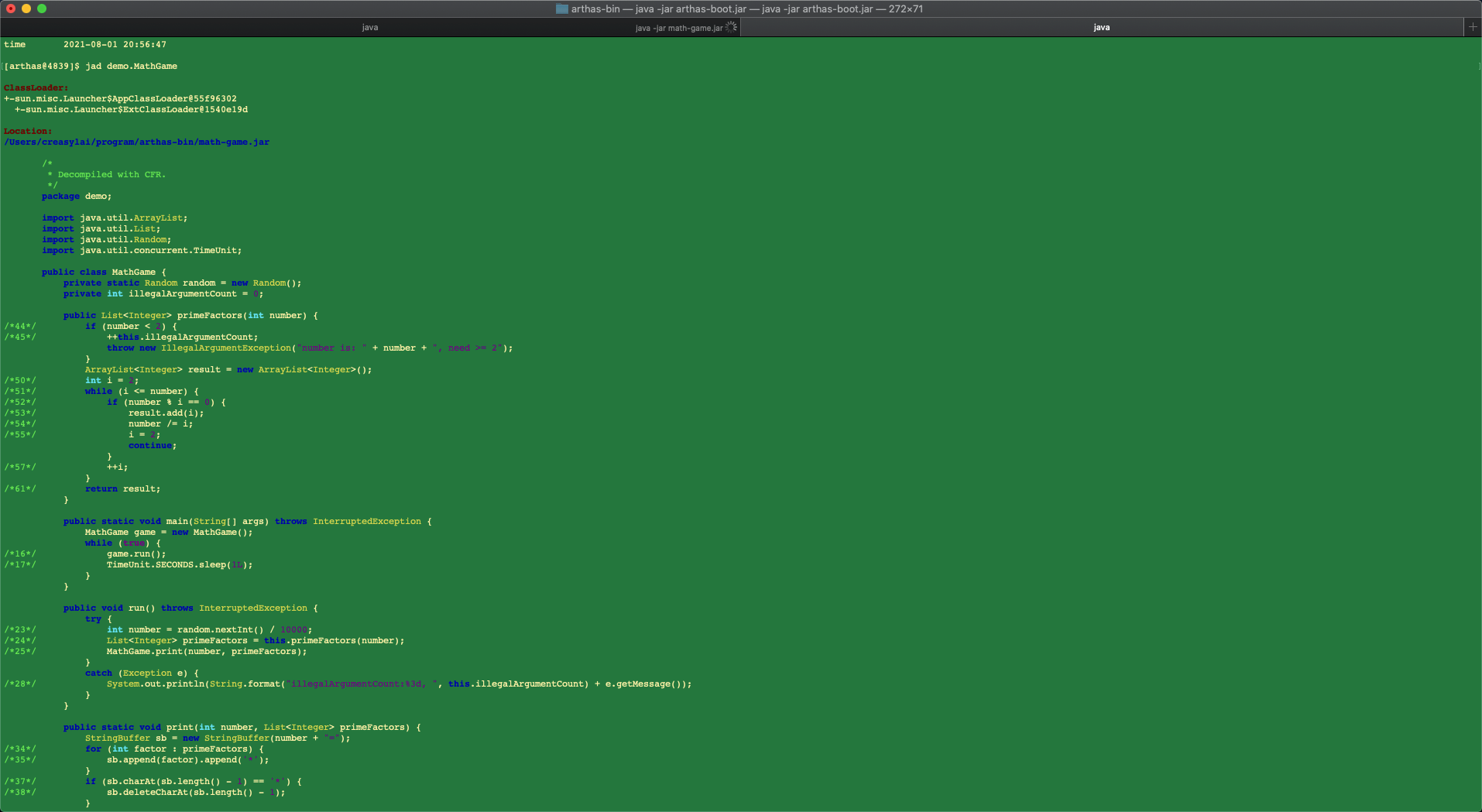Screen dimensions: 1482x812
Task: Click the MathGame game = new MathGame() line
Action: (169, 533)
